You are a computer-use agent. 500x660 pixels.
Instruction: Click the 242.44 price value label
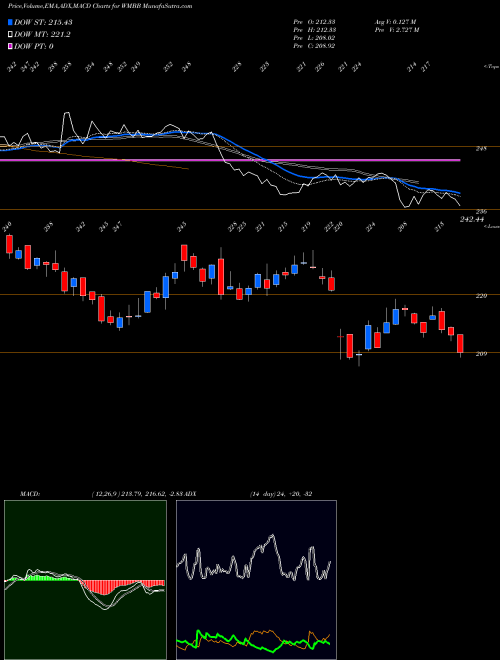pyautogui.click(x=472, y=219)
